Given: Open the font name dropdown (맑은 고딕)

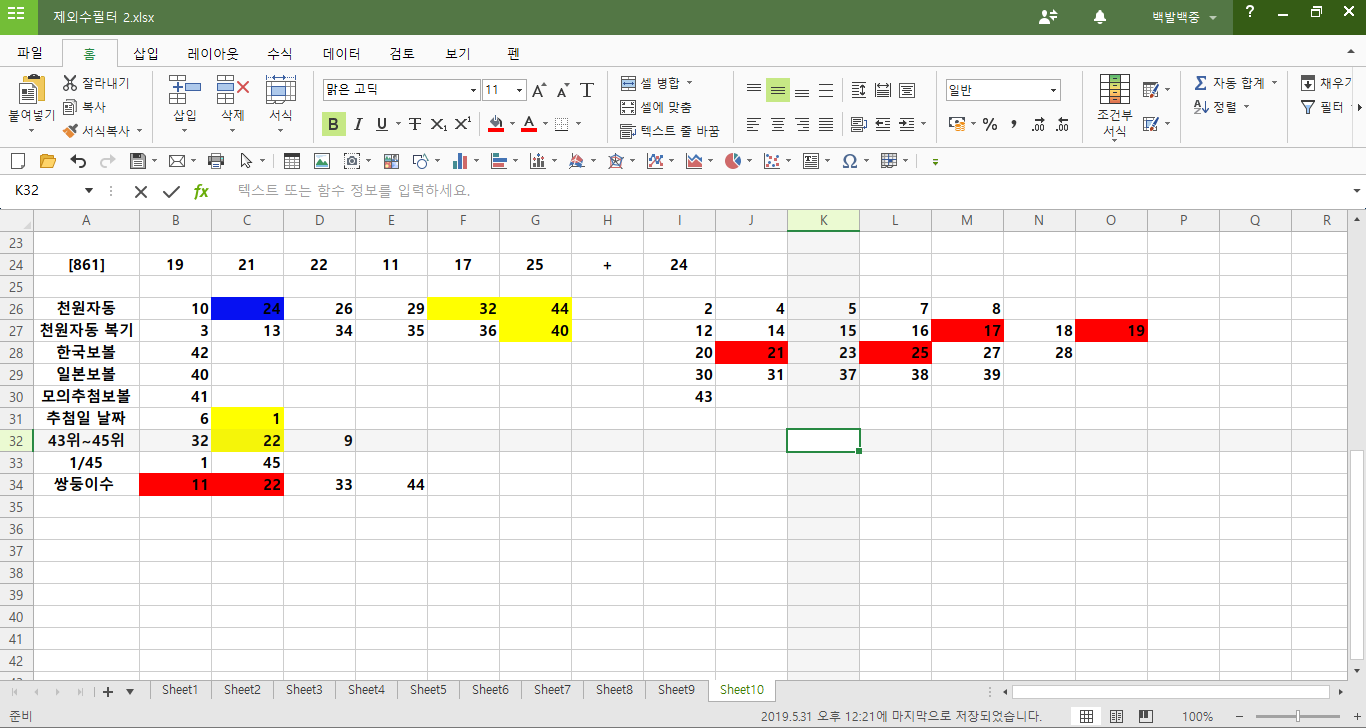Looking at the screenshot, I should (474, 91).
